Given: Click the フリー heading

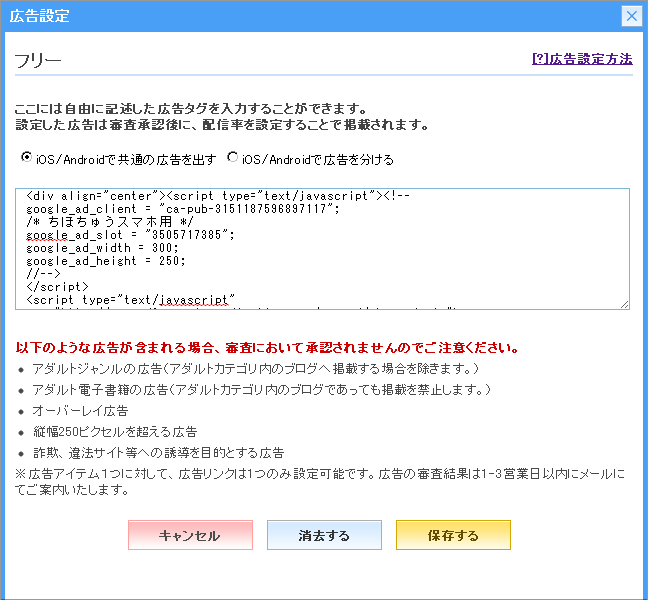Looking at the screenshot, I should coord(38,61).
